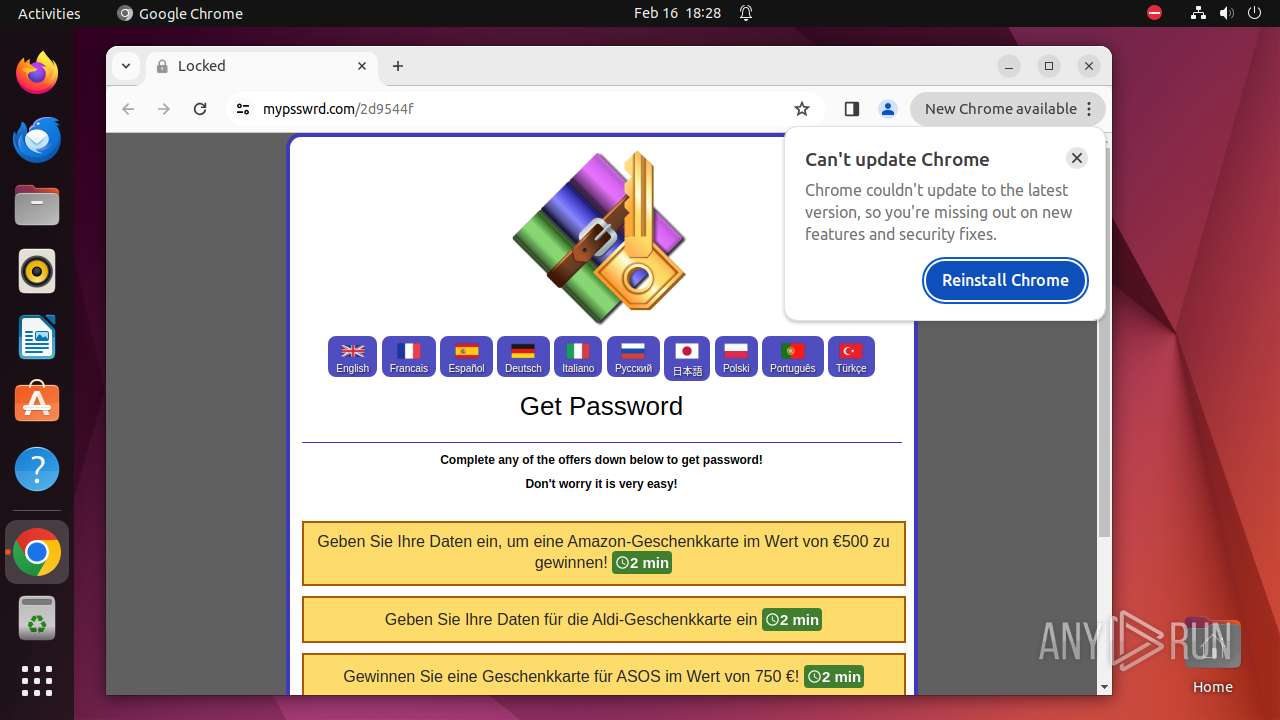Viewport: 1280px width, 720px height.
Task: Choose the Español language flag
Action: pyautogui.click(x=466, y=357)
